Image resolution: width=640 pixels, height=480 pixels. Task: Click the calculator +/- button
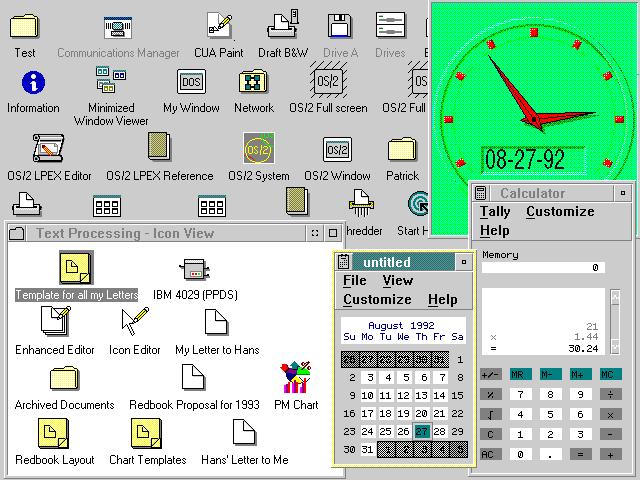point(491,374)
